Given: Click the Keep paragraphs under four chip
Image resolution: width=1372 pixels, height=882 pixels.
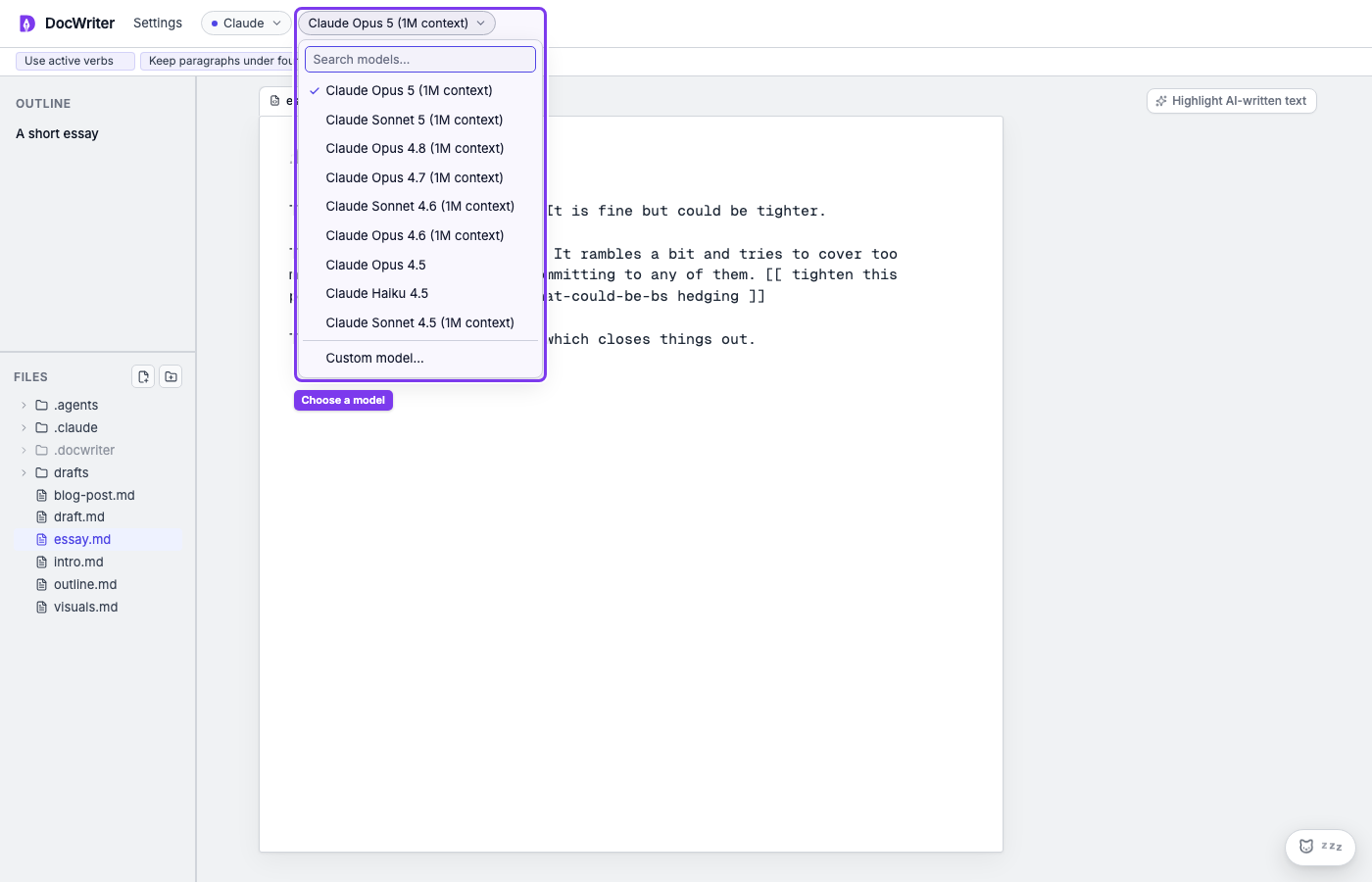Looking at the screenshot, I should pos(217,61).
